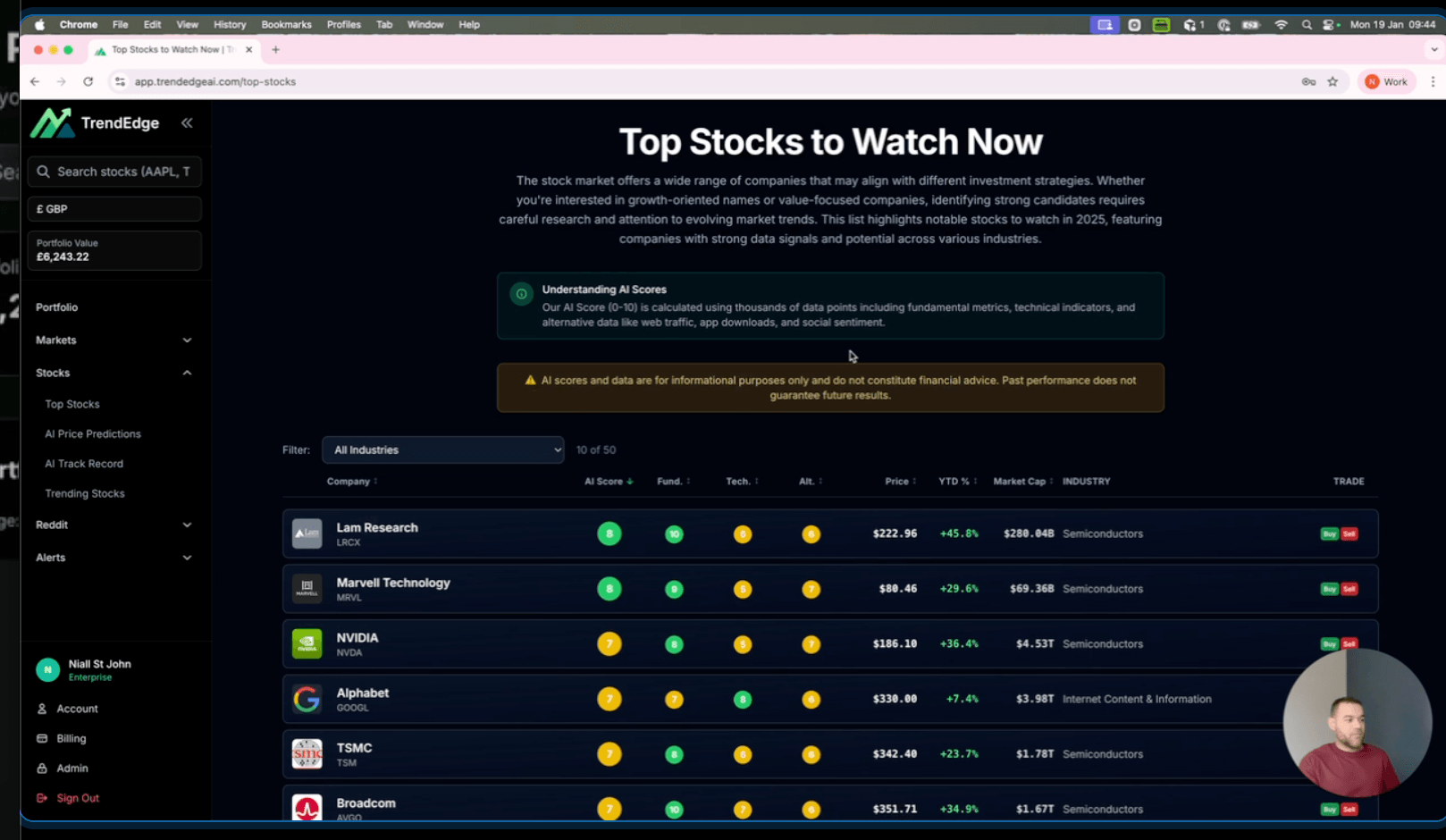Click Sell for Marvell Technology

(1349, 589)
